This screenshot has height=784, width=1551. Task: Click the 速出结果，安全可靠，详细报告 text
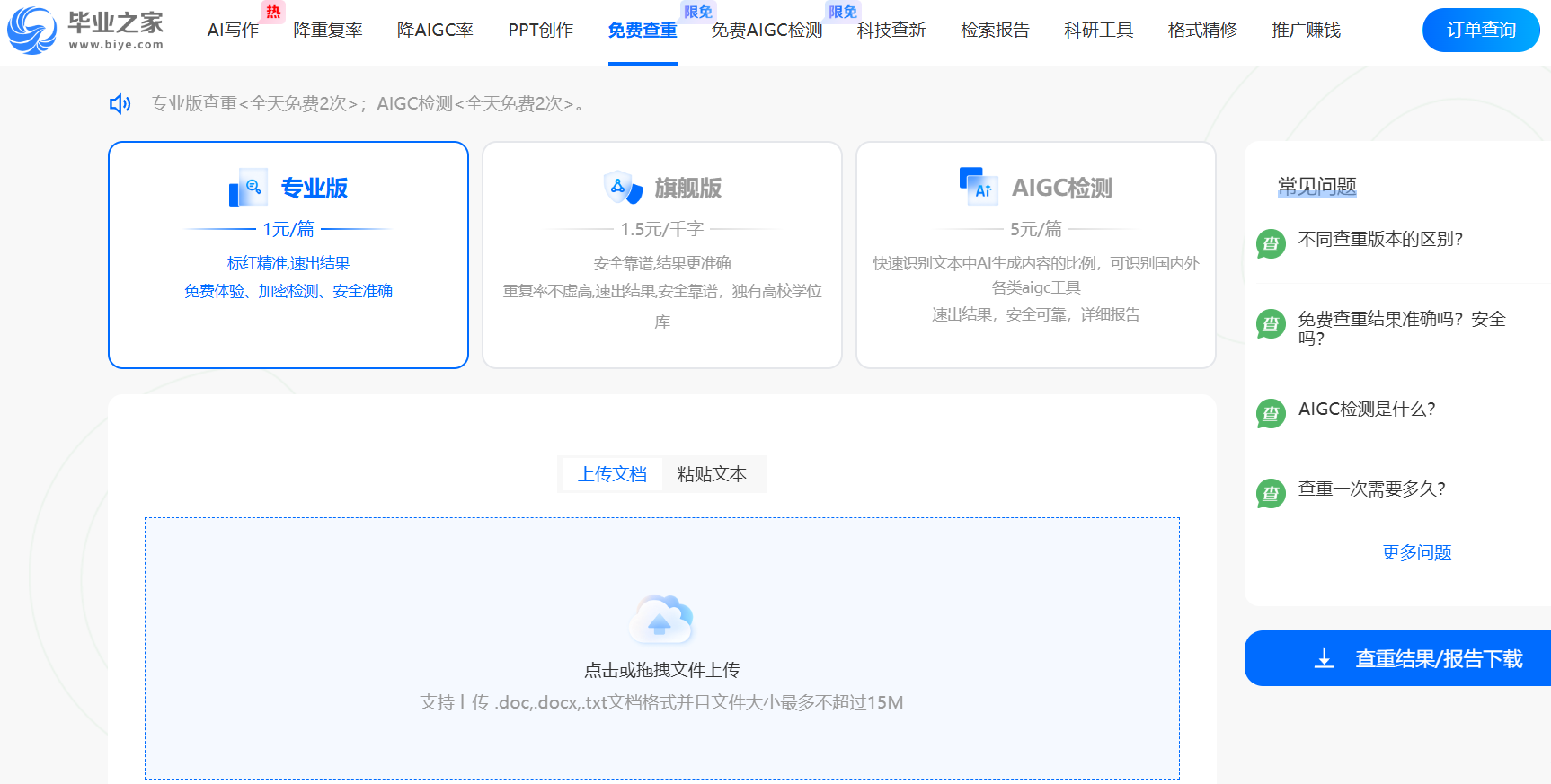tap(1036, 314)
